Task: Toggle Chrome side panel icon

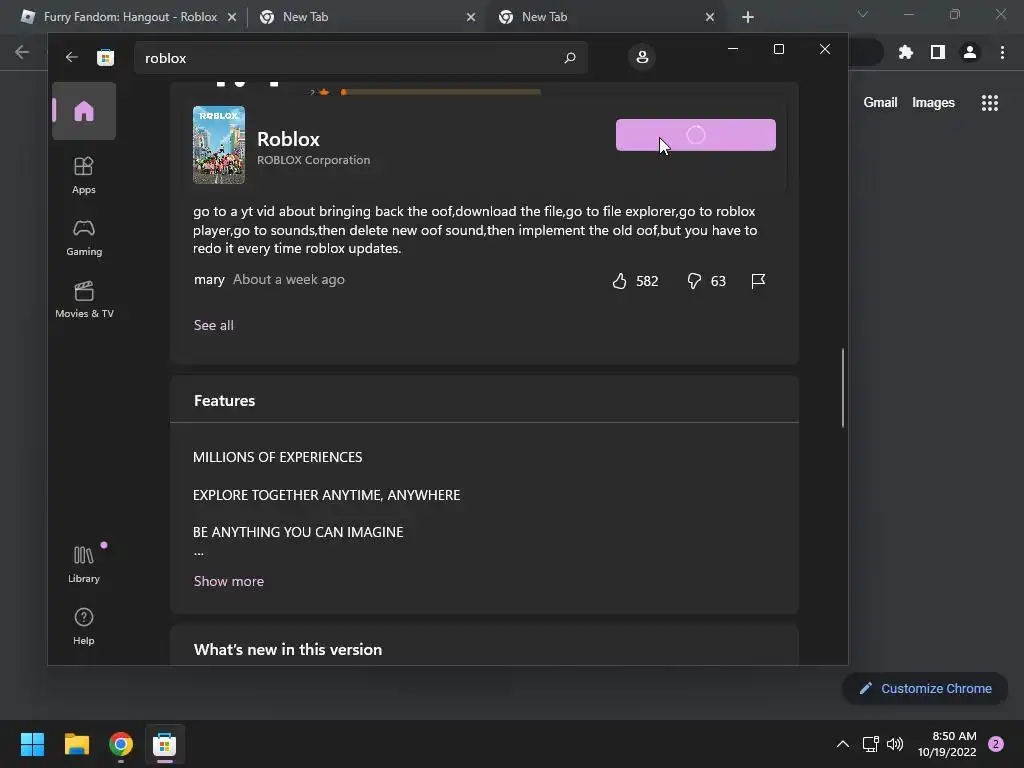Action: (938, 52)
